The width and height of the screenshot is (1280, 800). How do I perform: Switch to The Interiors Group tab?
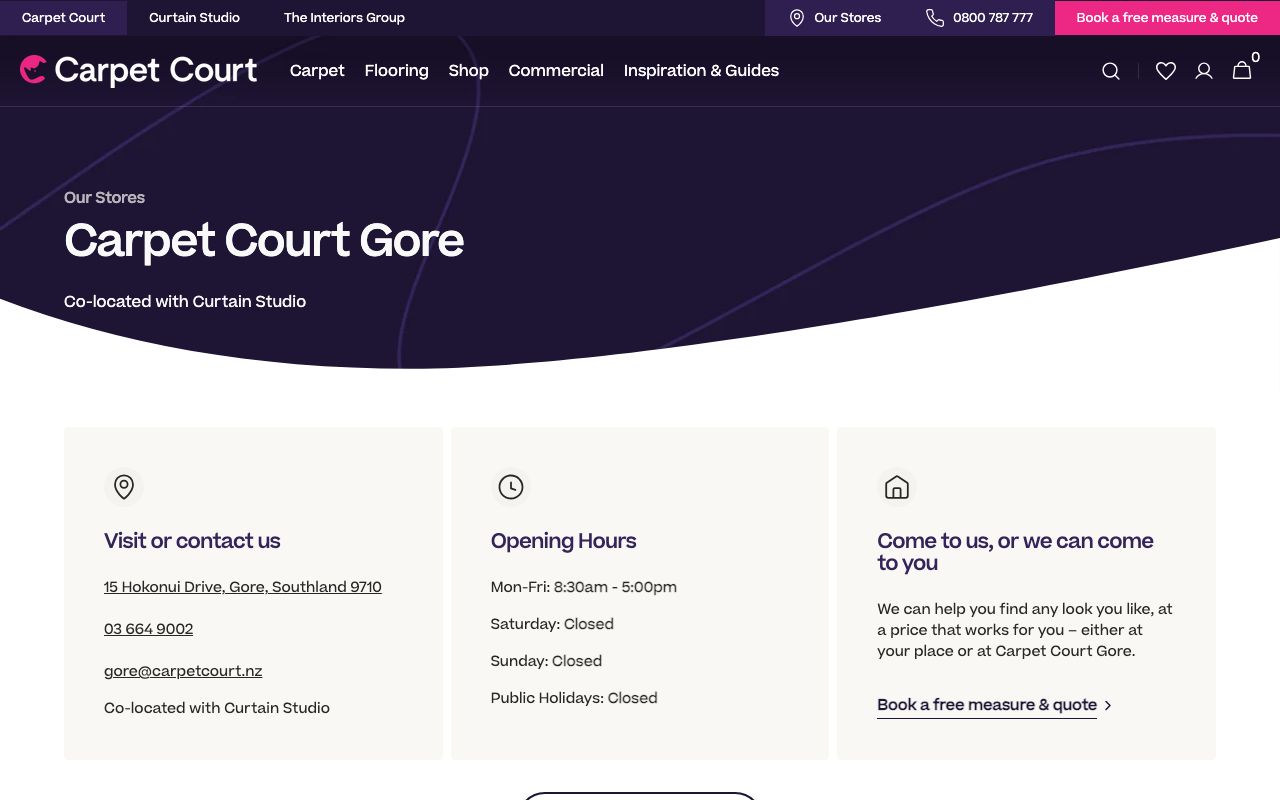344,18
